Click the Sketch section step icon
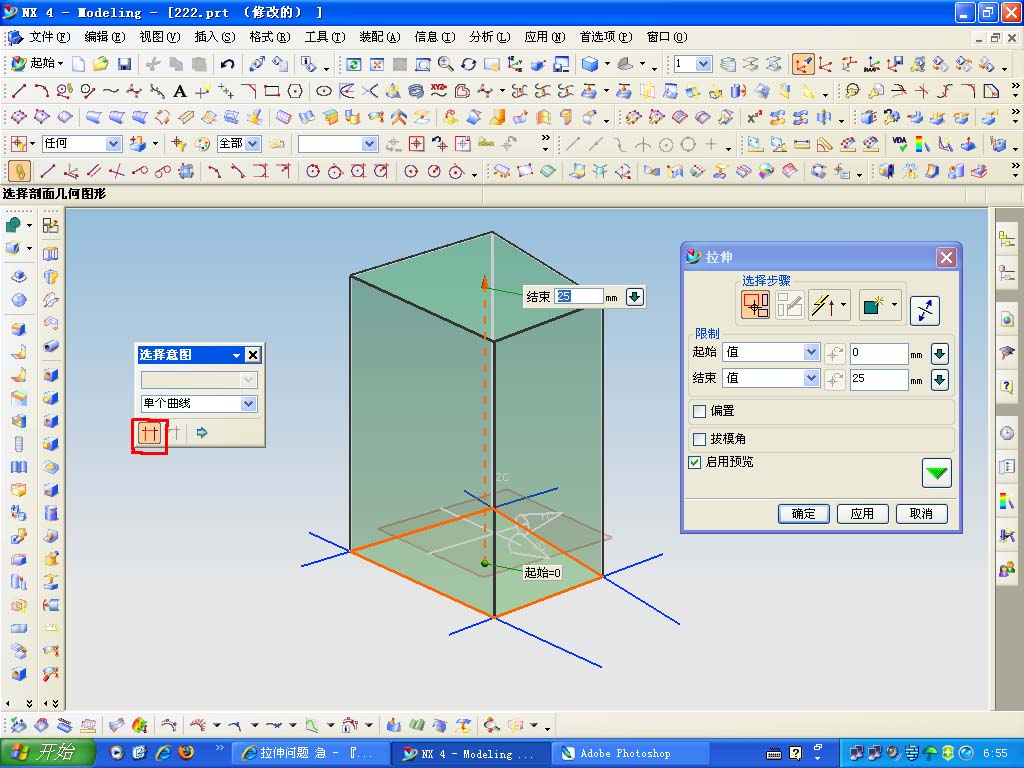 (789, 305)
